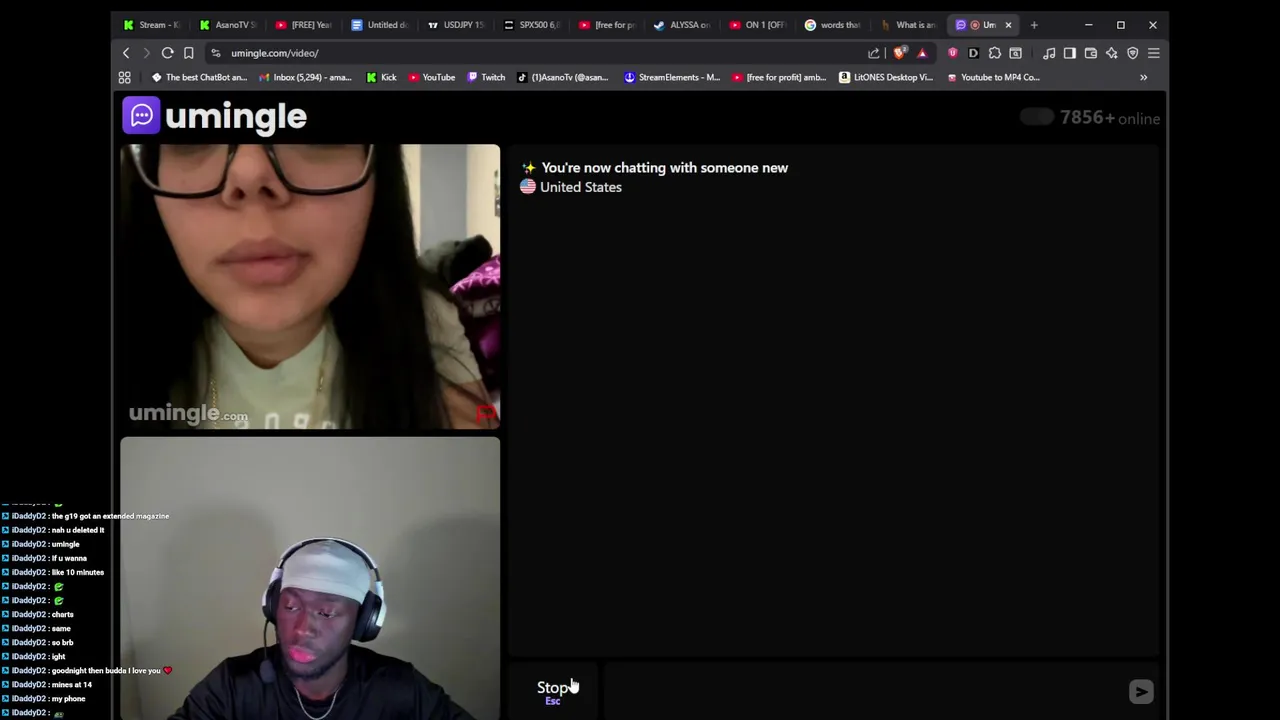The width and height of the screenshot is (1280, 720).
Task: Switch to the AsanoTV tab
Action: pos(228,25)
